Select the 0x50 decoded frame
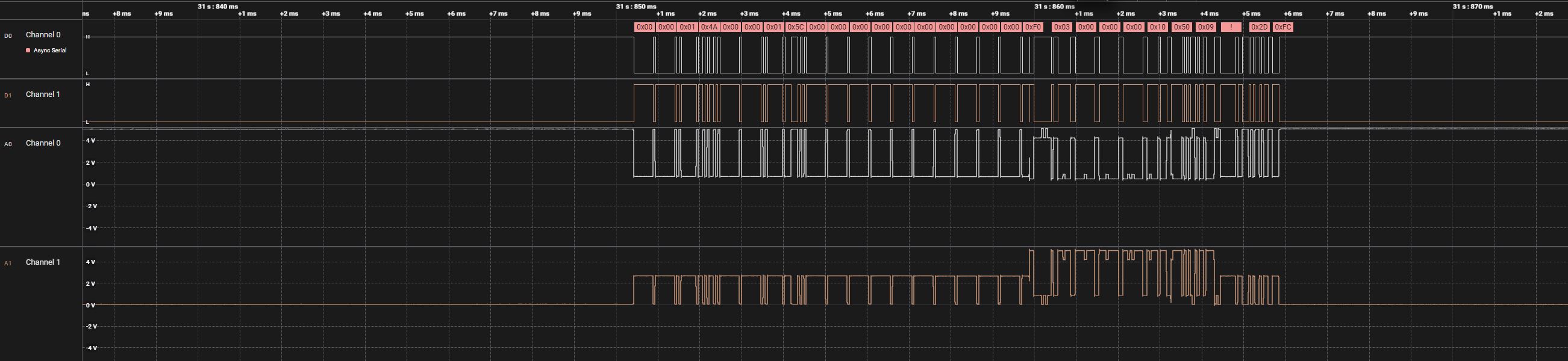 tap(1181, 27)
